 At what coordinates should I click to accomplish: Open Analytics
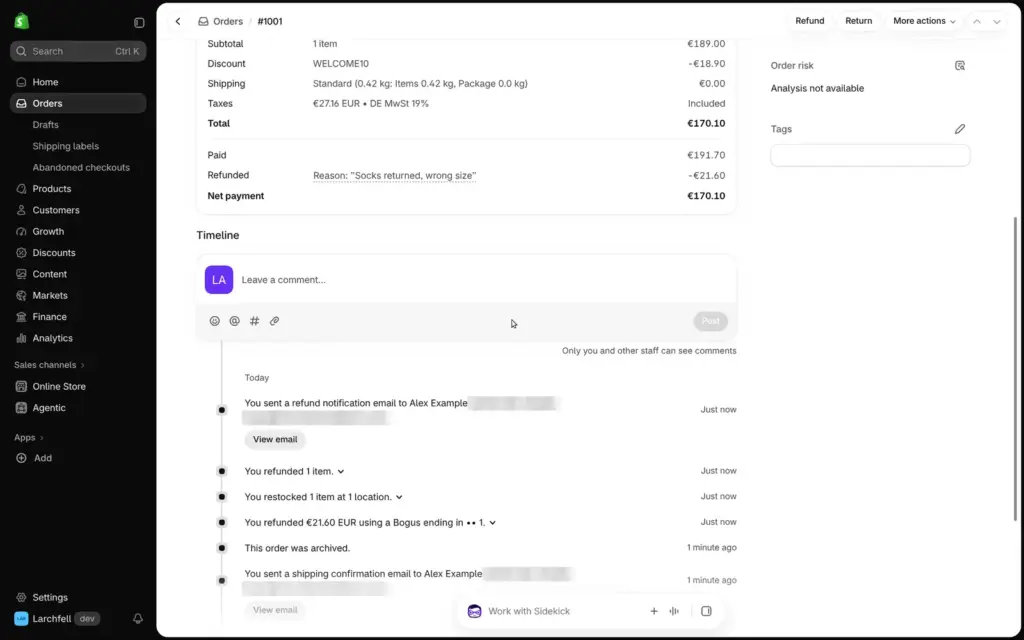[78, 338]
